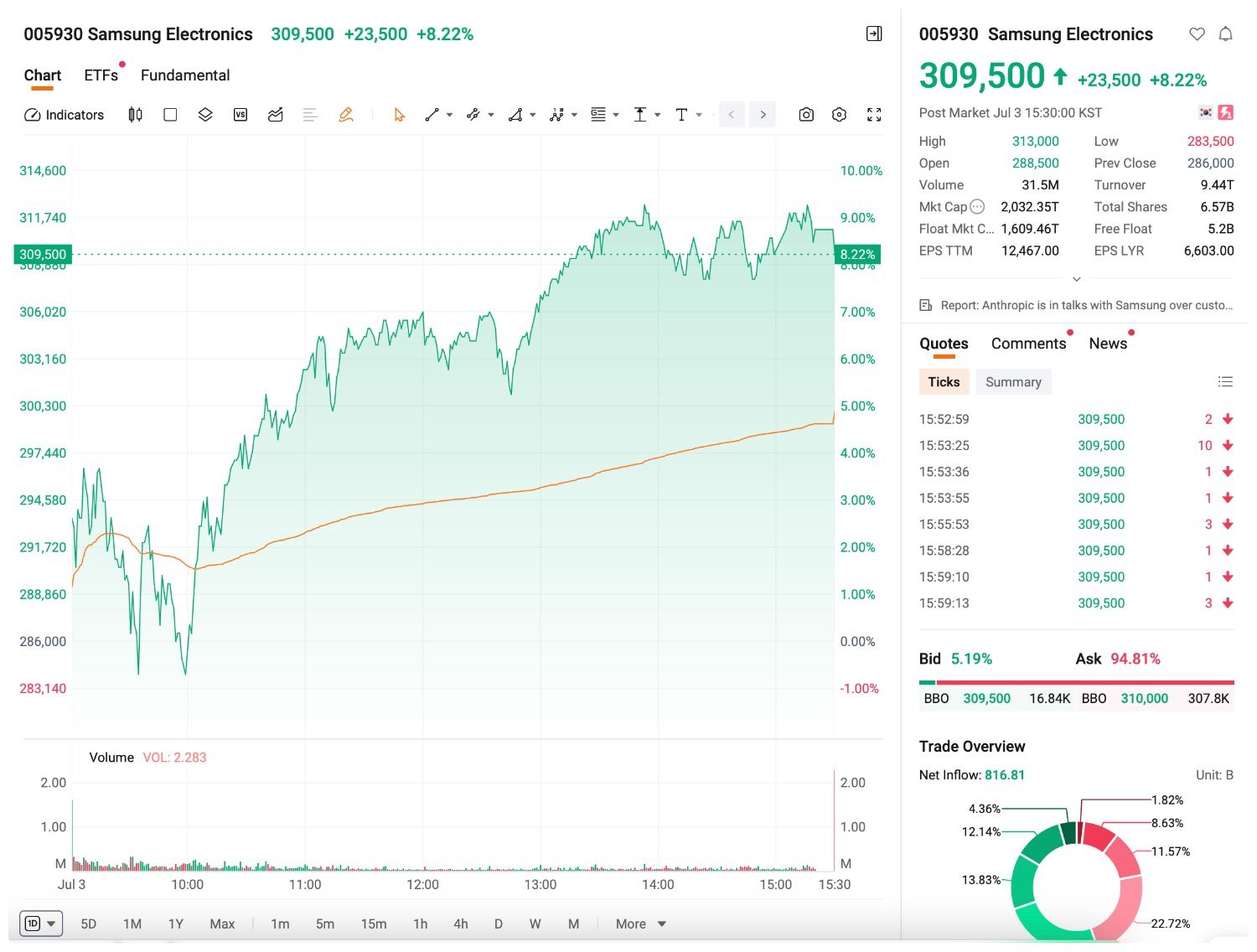
Task: Expand the triangle shape tool options arrow
Action: click(x=533, y=115)
